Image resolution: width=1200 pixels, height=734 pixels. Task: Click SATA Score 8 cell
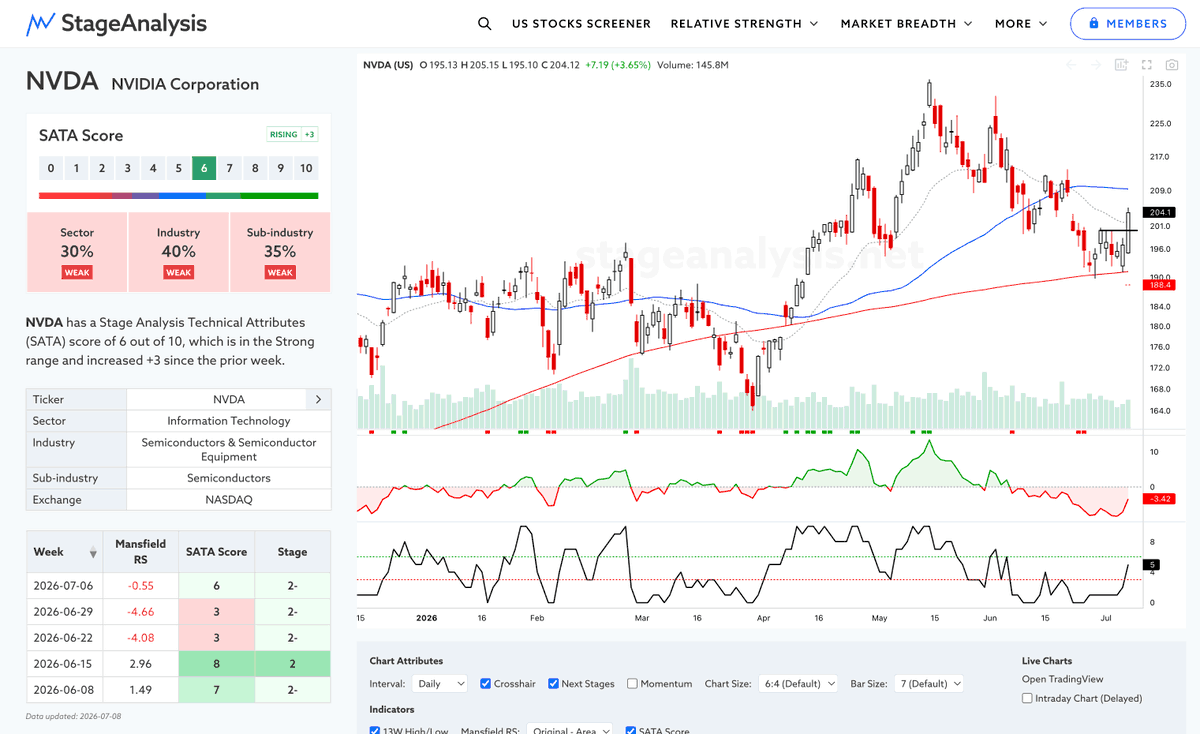[217, 662]
